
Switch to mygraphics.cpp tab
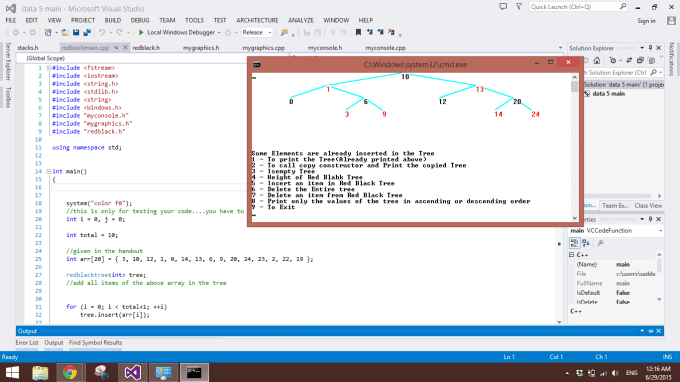(x=263, y=48)
